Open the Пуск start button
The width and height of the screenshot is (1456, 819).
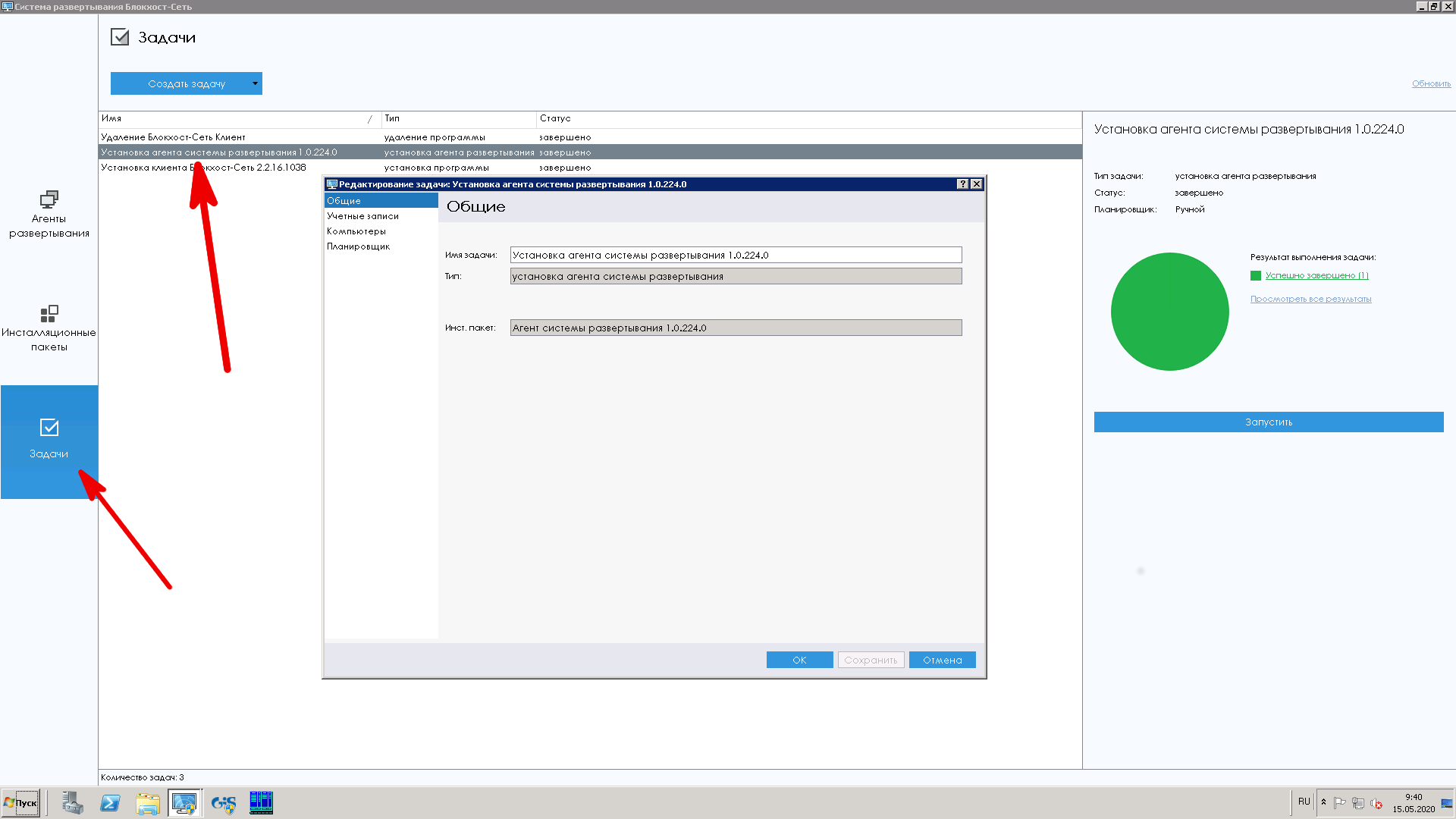click(21, 802)
